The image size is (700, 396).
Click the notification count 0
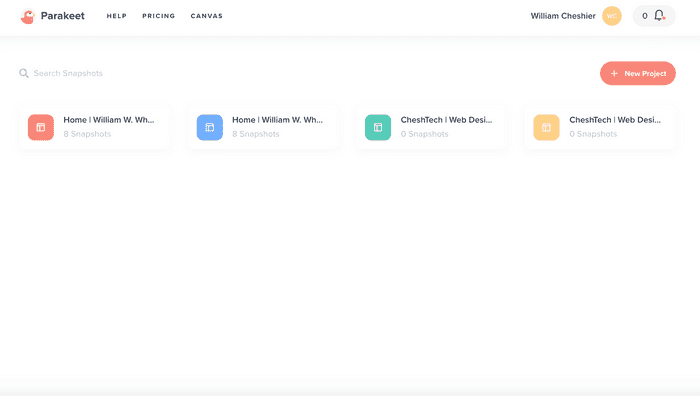(x=645, y=16)
